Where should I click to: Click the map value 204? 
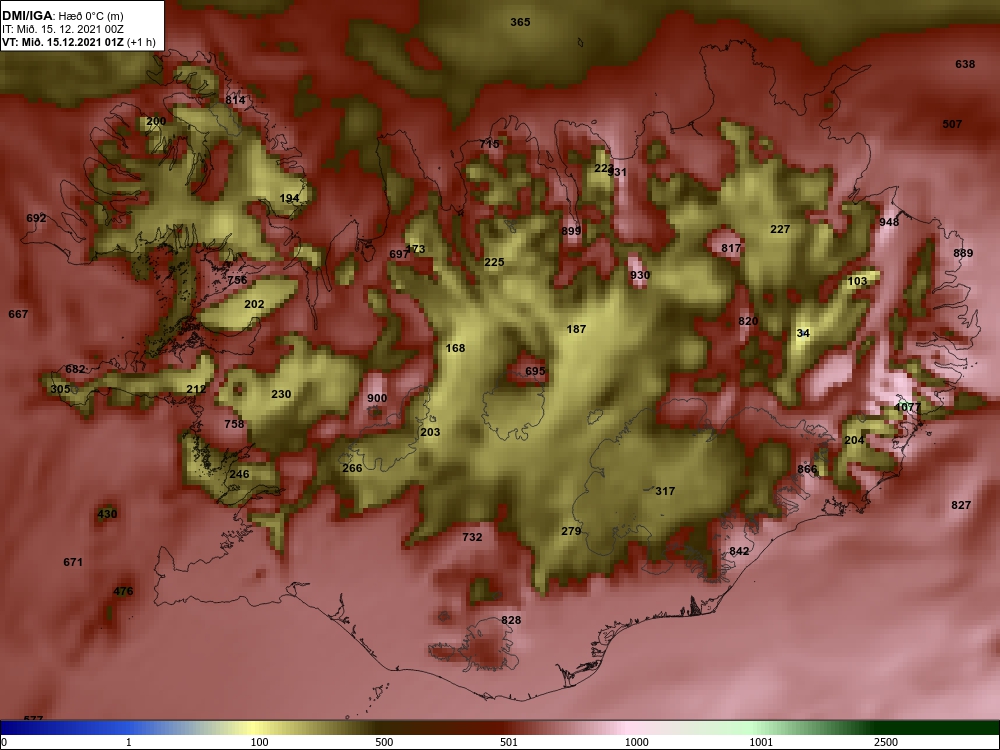pyautogui.click(x=854, y=440)
